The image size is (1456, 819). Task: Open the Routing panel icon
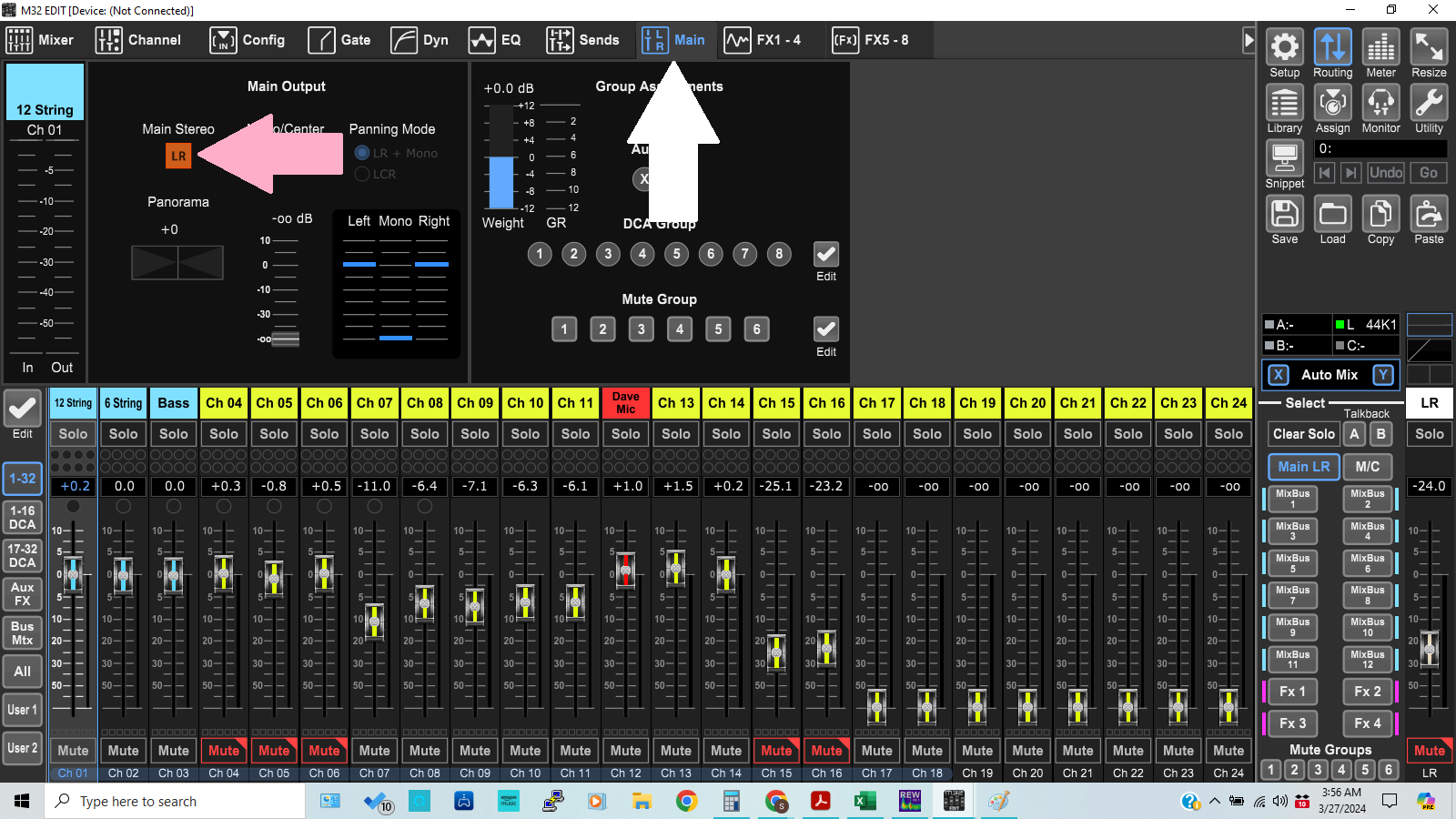tap(1332, 47)
